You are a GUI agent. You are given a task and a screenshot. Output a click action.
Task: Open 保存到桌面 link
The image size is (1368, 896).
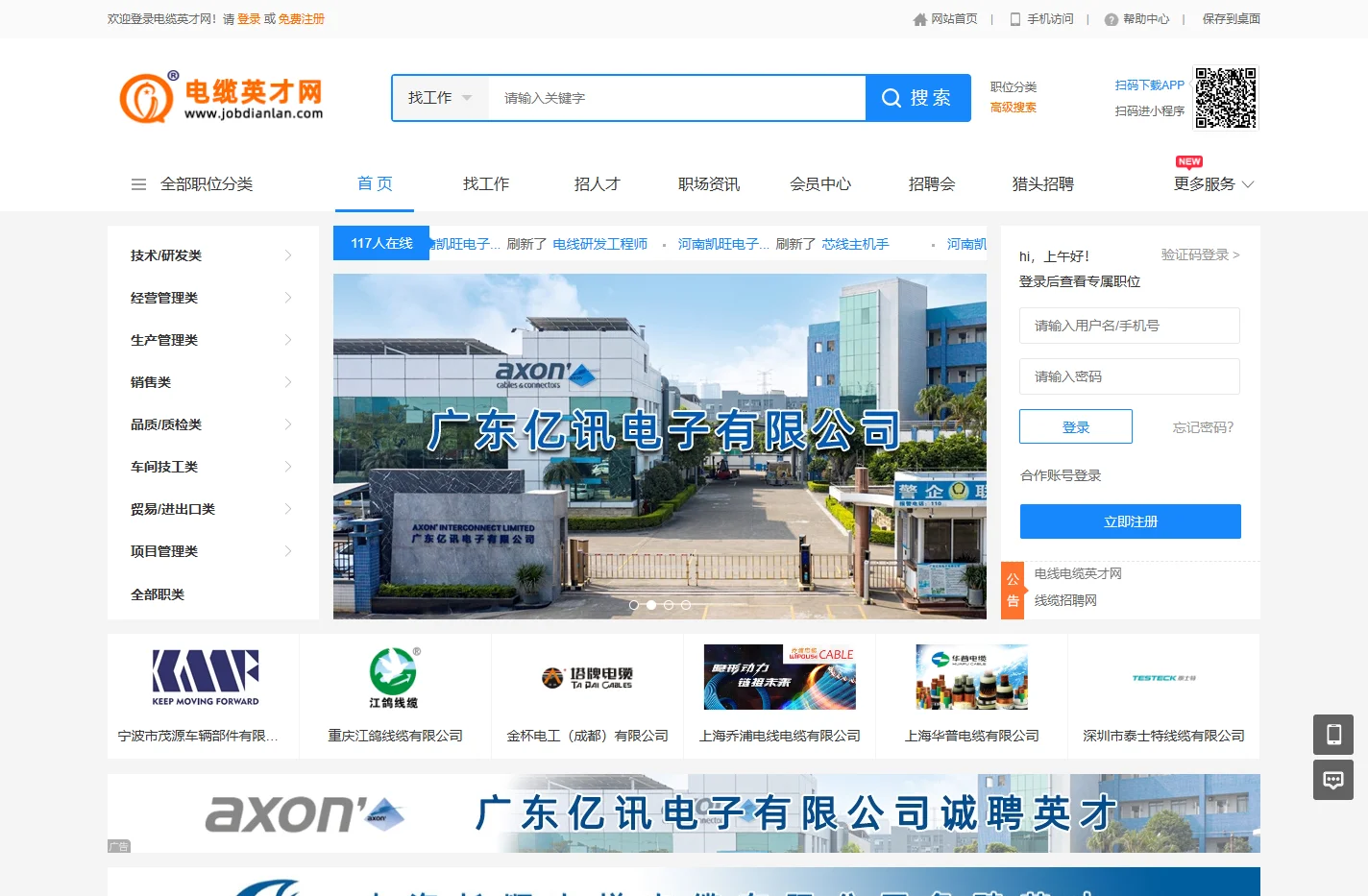[1232, 19]
